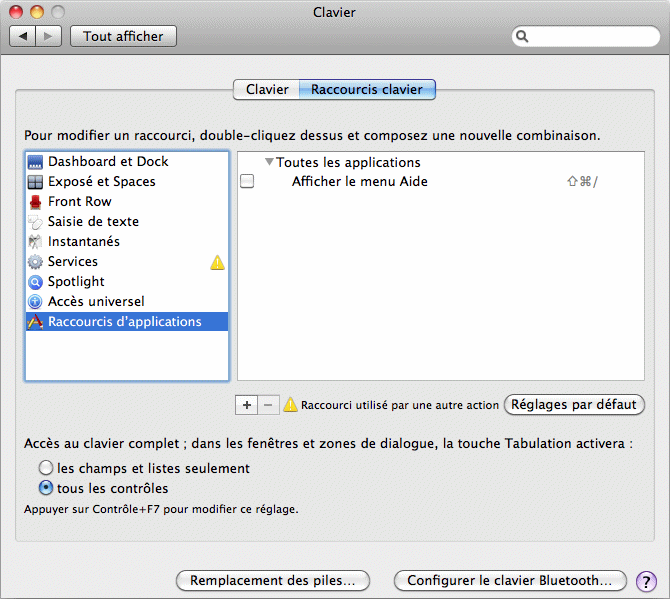Select Raccourcis d'applications label
The width and height of the screenshot is (670, 599).
point(124,321)
